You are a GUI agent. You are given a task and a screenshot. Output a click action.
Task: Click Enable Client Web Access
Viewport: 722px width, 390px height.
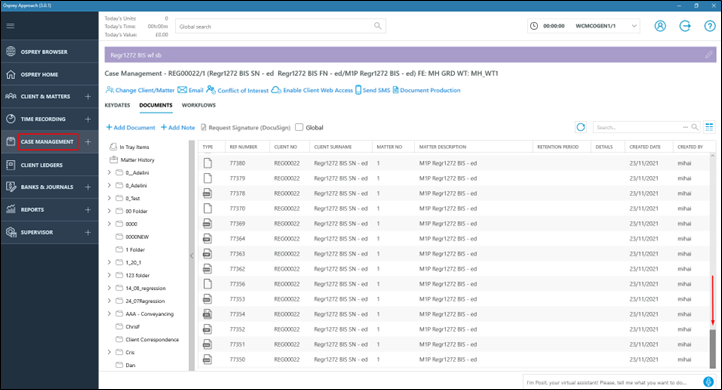click(x=312, y=90)
